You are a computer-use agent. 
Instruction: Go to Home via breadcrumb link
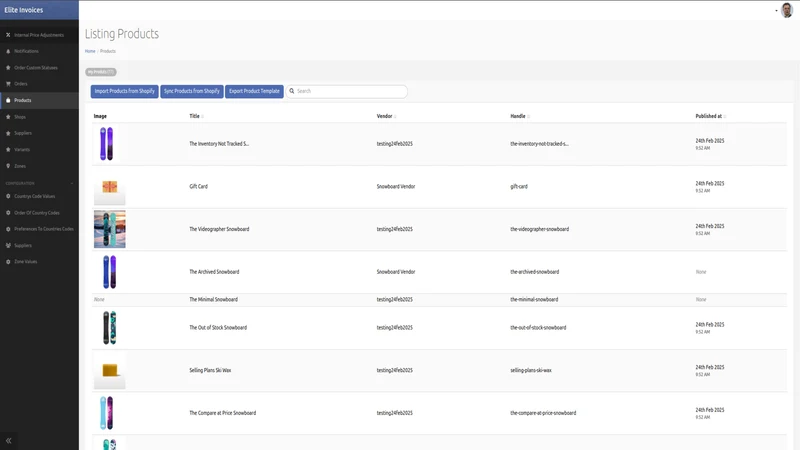[x=90, y=51]
